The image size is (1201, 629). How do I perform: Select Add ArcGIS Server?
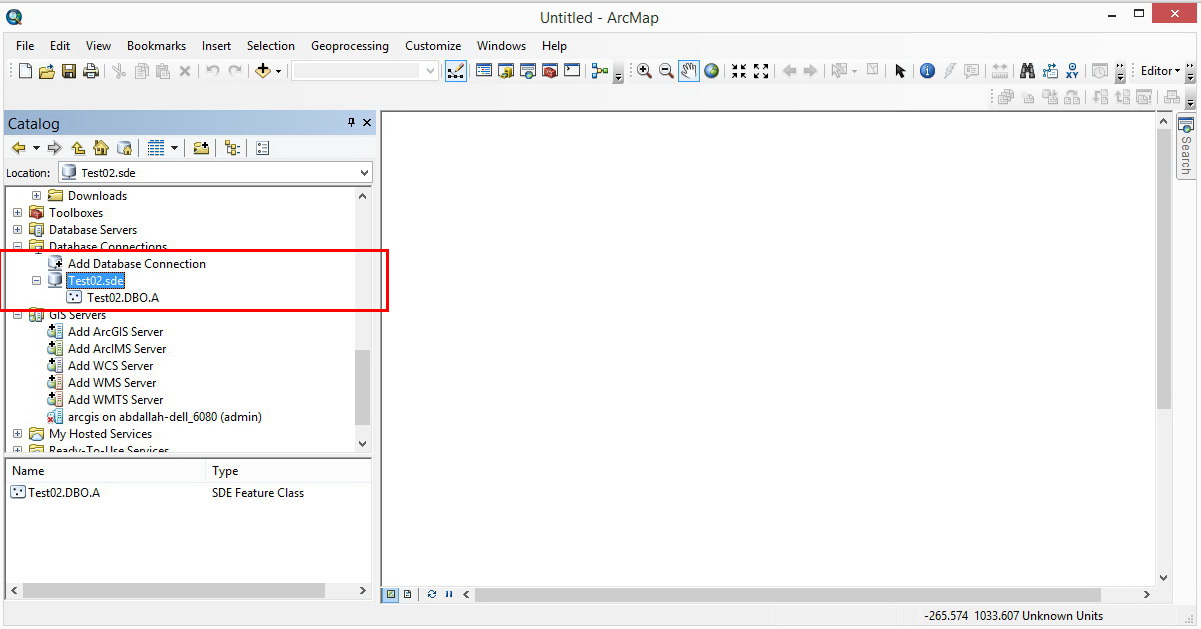(115, 332)
